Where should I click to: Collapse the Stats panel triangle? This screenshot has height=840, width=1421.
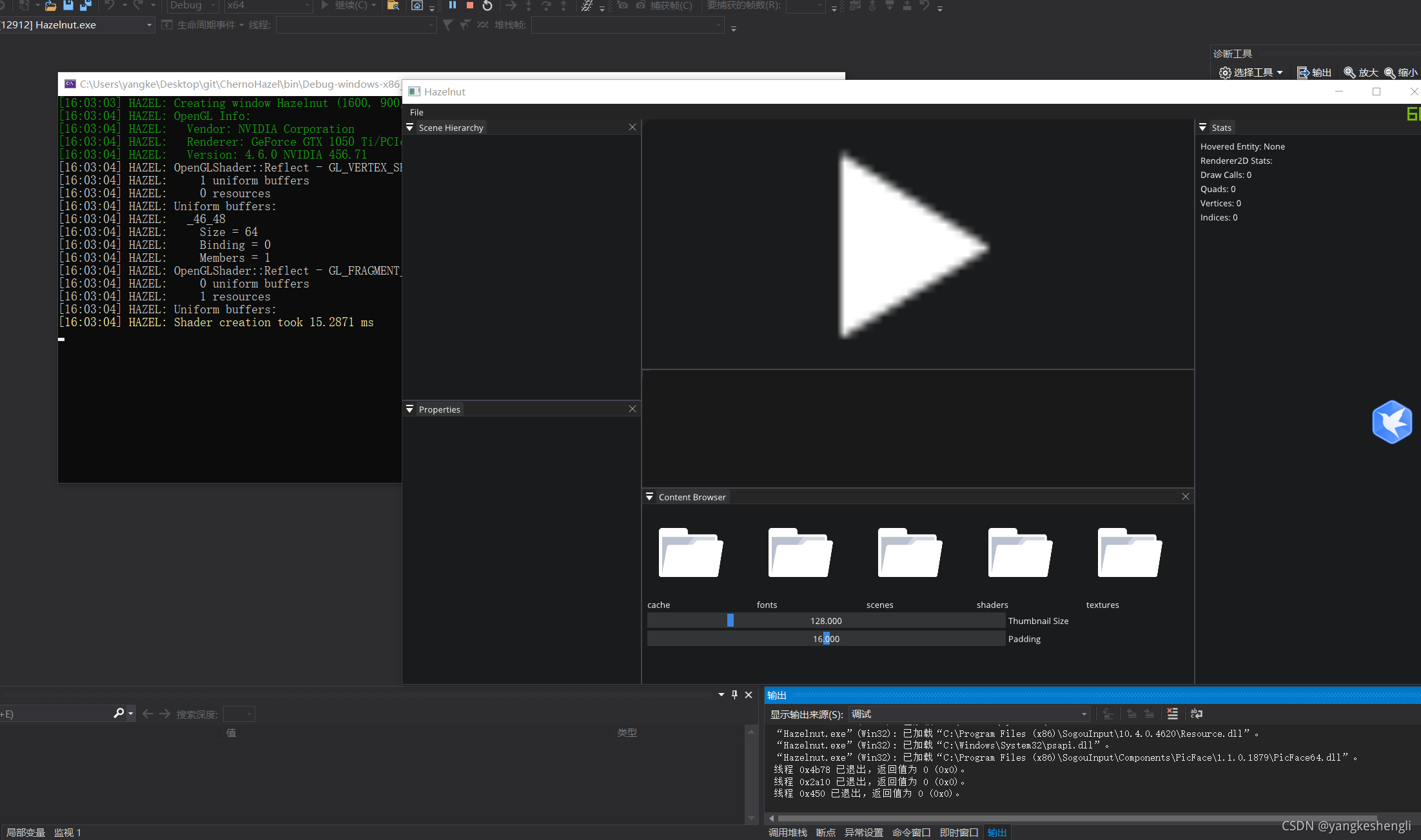1202,128
